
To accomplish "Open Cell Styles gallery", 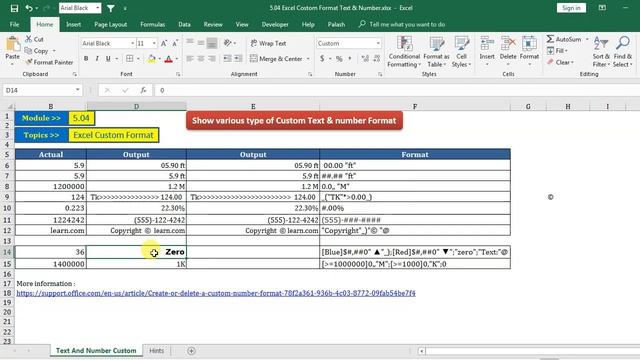I will [462, 52].
